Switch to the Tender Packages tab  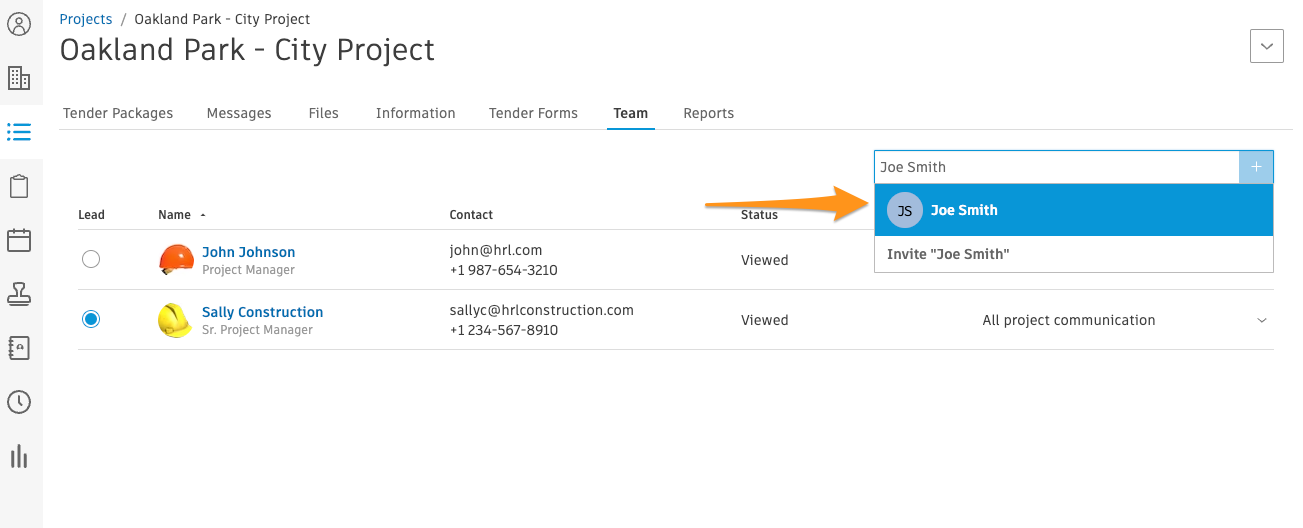pos(118,113)
